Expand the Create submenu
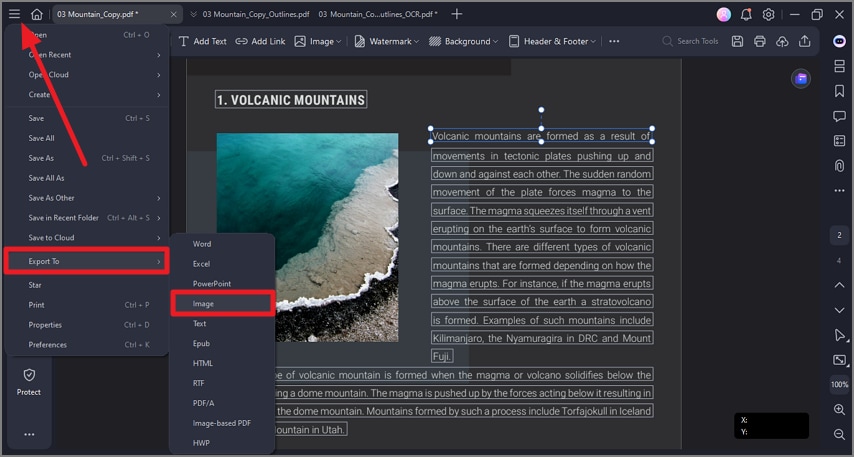Image resolution: width=854 pixels, height=457 pixels. [87, 95]
